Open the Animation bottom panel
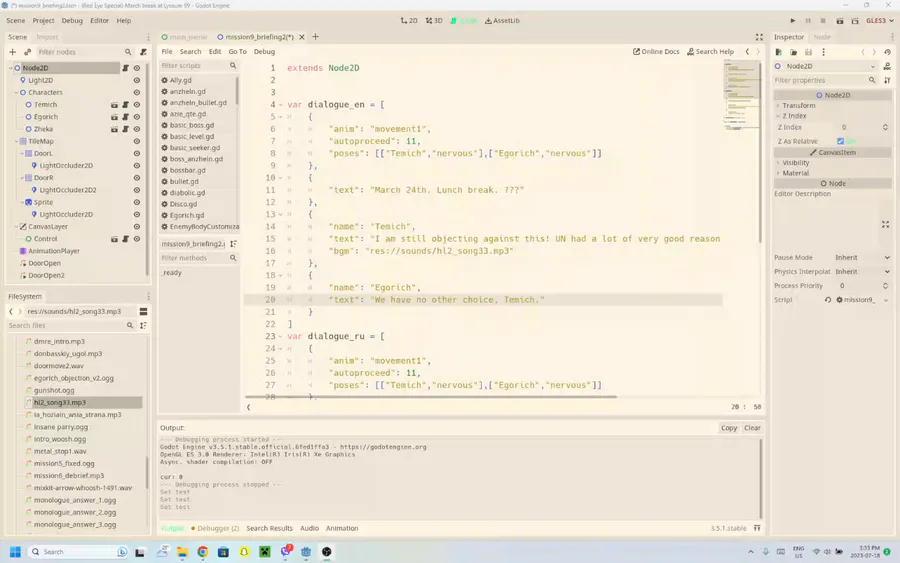The height and width of the screenshot is (563, 900). pos(342,528)
